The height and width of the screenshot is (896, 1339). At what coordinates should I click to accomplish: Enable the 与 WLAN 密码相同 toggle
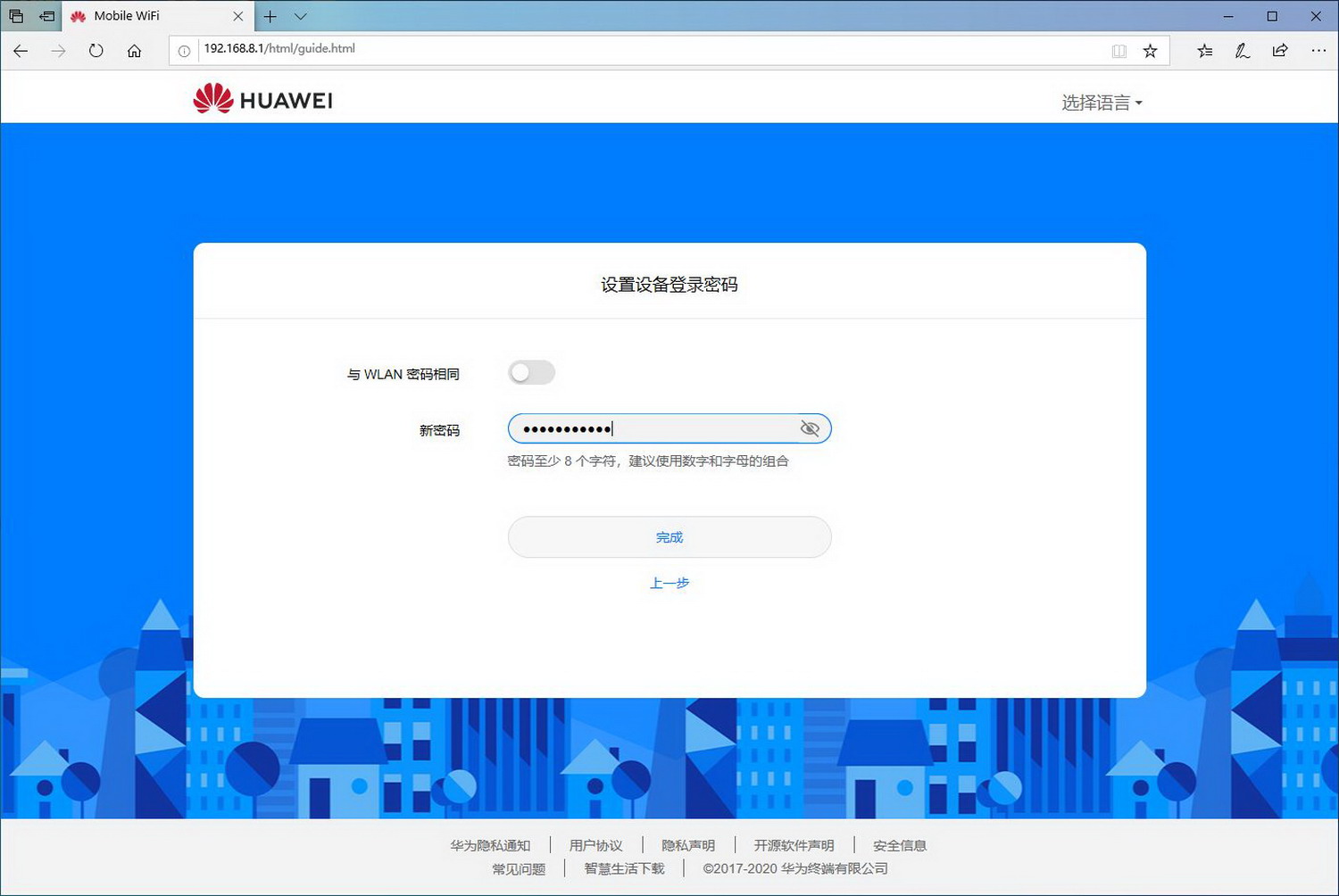pyautogui.click(x=530, y=372)
